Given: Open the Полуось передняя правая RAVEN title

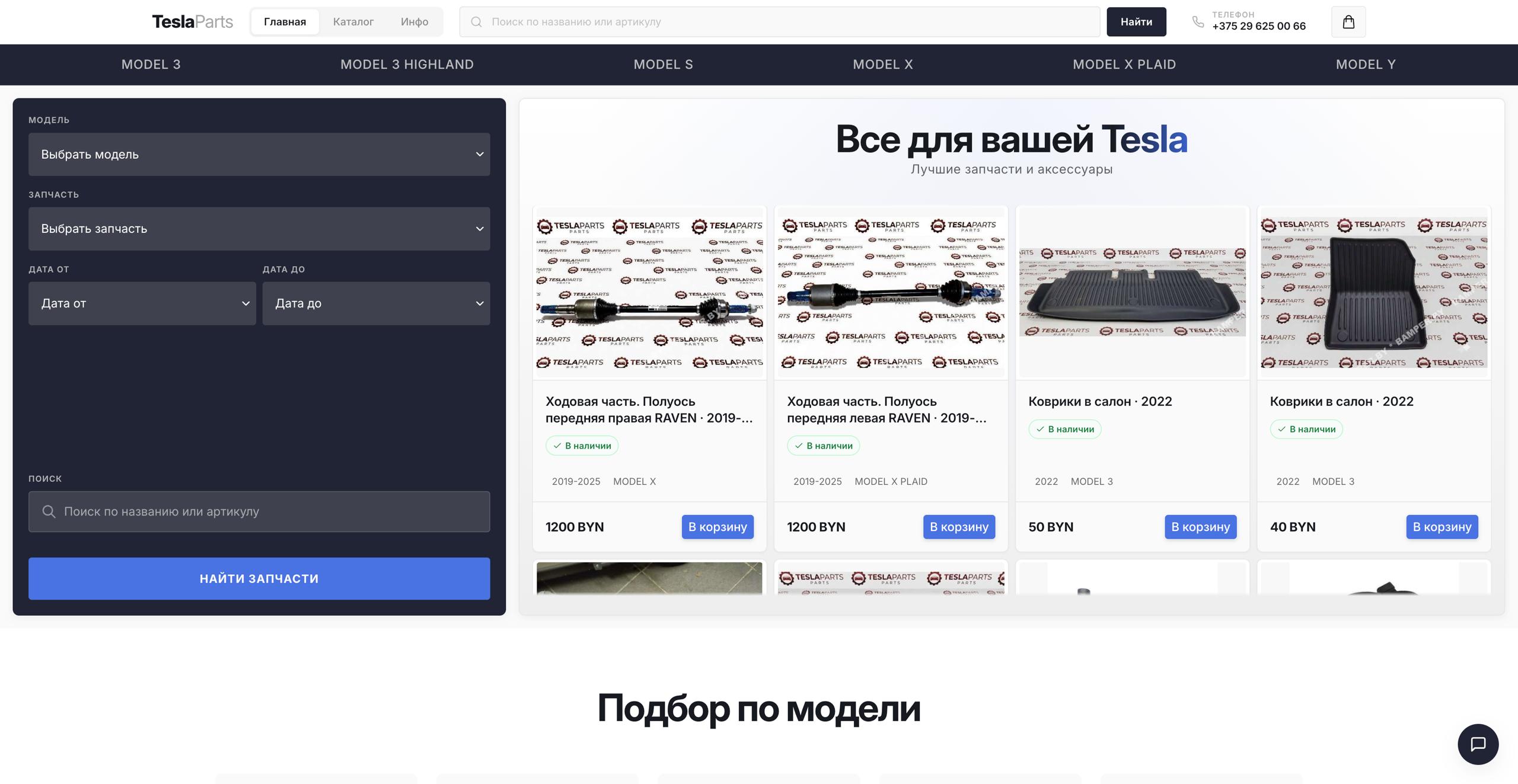Looking at the screenshot, I should (649, 409).
